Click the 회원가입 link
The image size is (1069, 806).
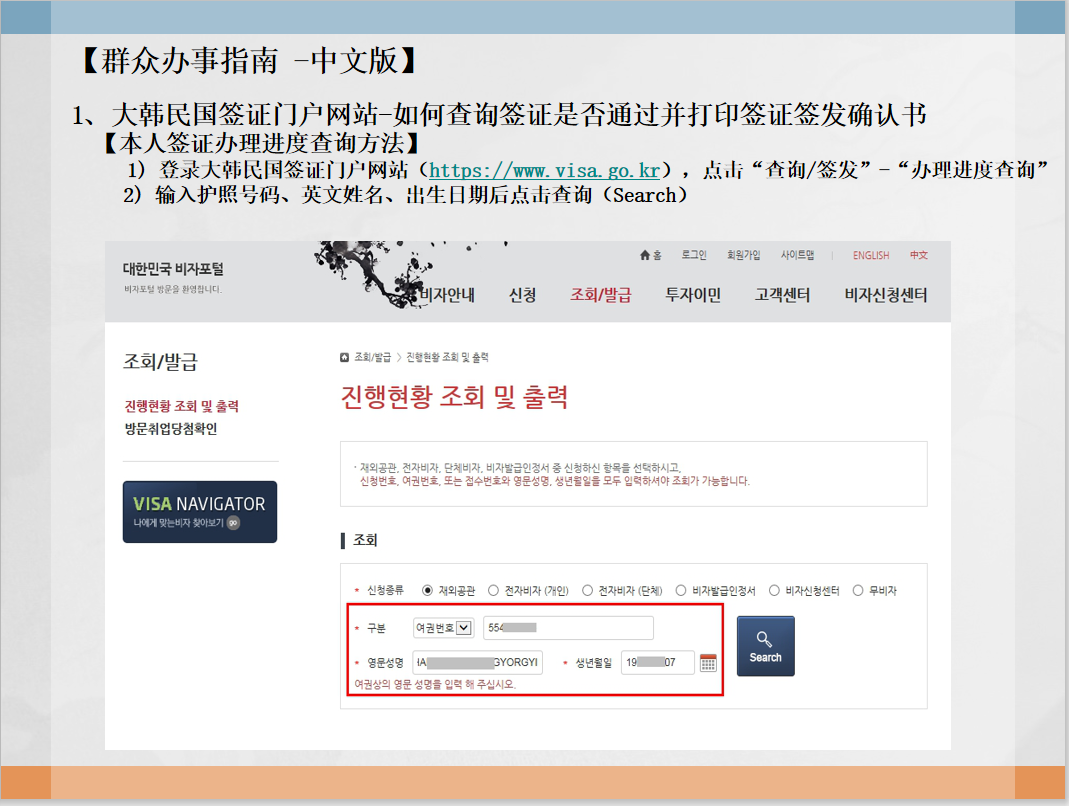tap(743, 255)
